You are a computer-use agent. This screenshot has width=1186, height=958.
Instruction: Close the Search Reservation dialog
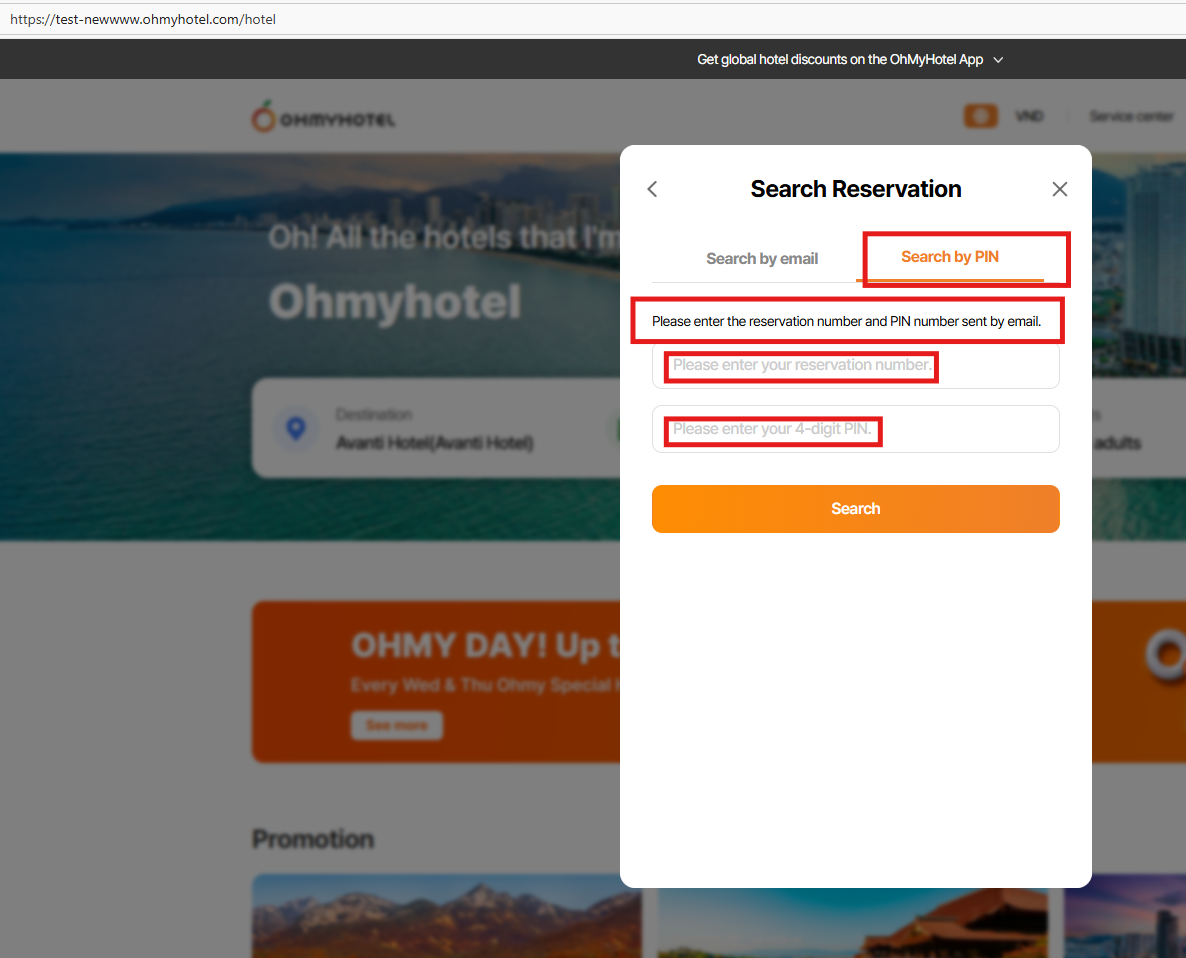1060,189
